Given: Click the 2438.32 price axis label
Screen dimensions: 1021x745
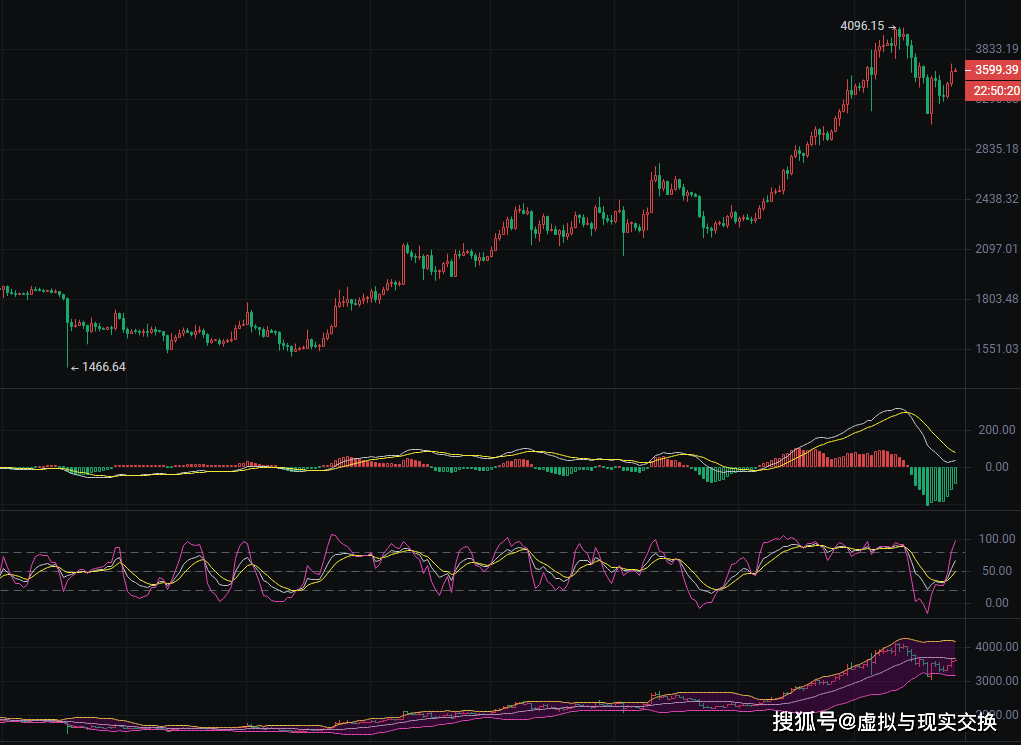Looking at the screenshot, I should 996,199.
